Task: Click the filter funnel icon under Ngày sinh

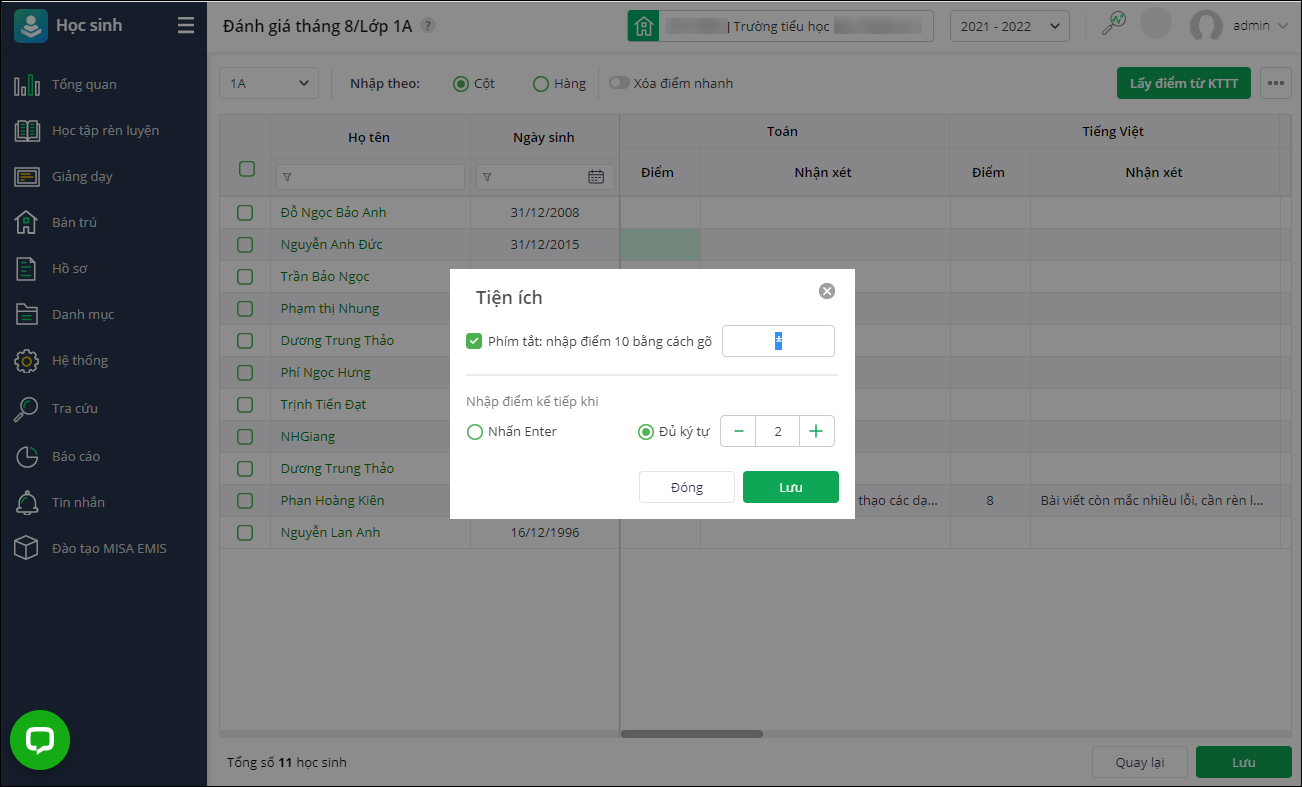Action: (487, 177)
